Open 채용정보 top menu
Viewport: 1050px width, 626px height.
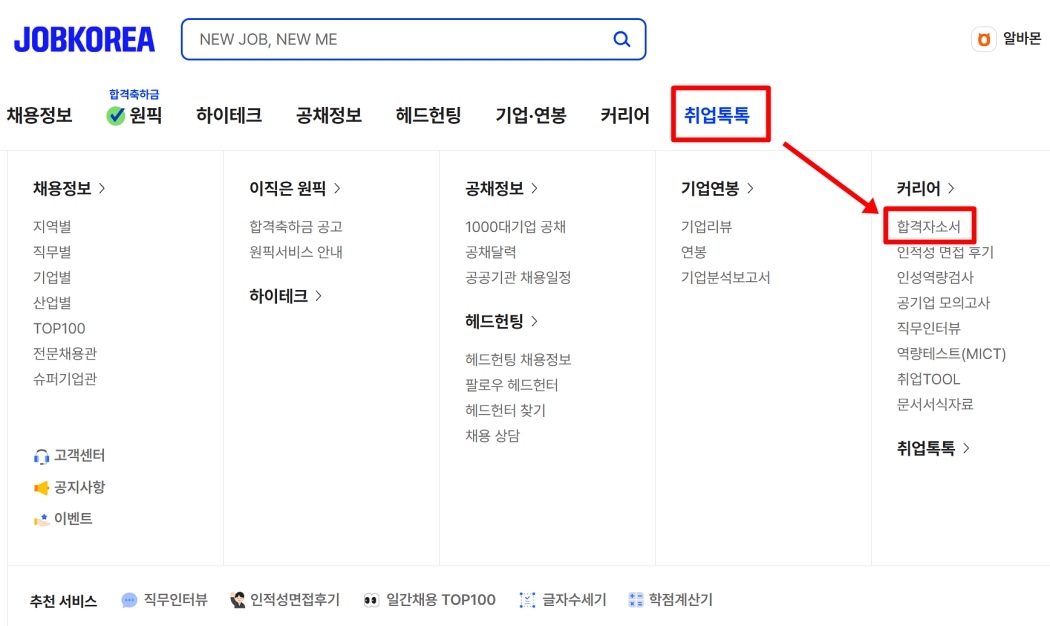(40, 115)
